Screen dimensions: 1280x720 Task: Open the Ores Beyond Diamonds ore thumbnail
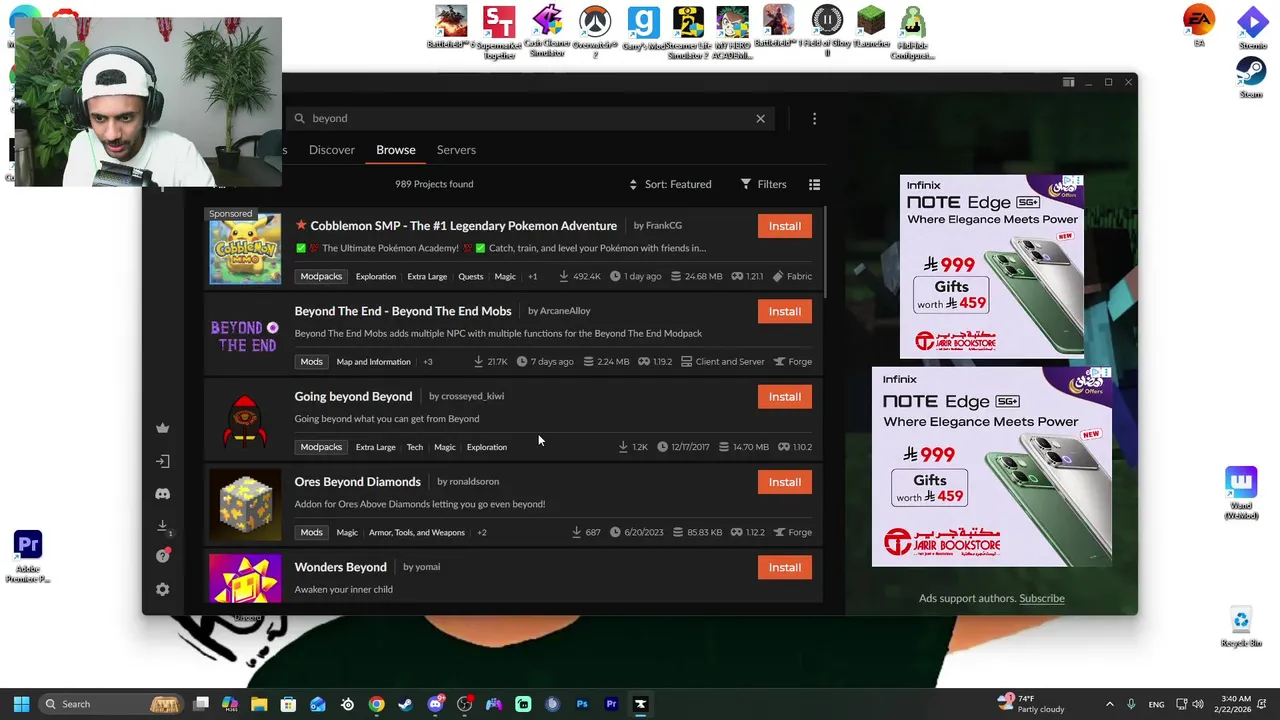(245, 505)
